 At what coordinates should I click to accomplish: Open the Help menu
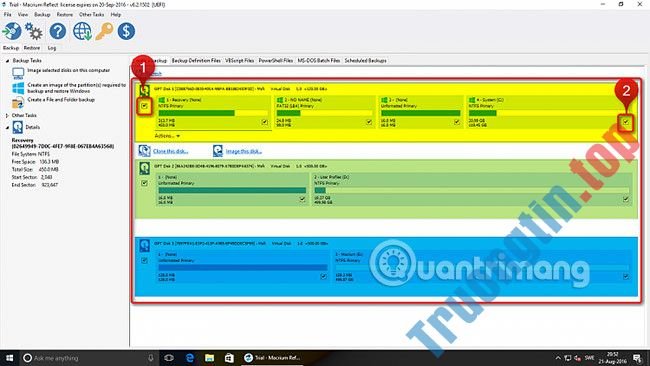point(116,15)
